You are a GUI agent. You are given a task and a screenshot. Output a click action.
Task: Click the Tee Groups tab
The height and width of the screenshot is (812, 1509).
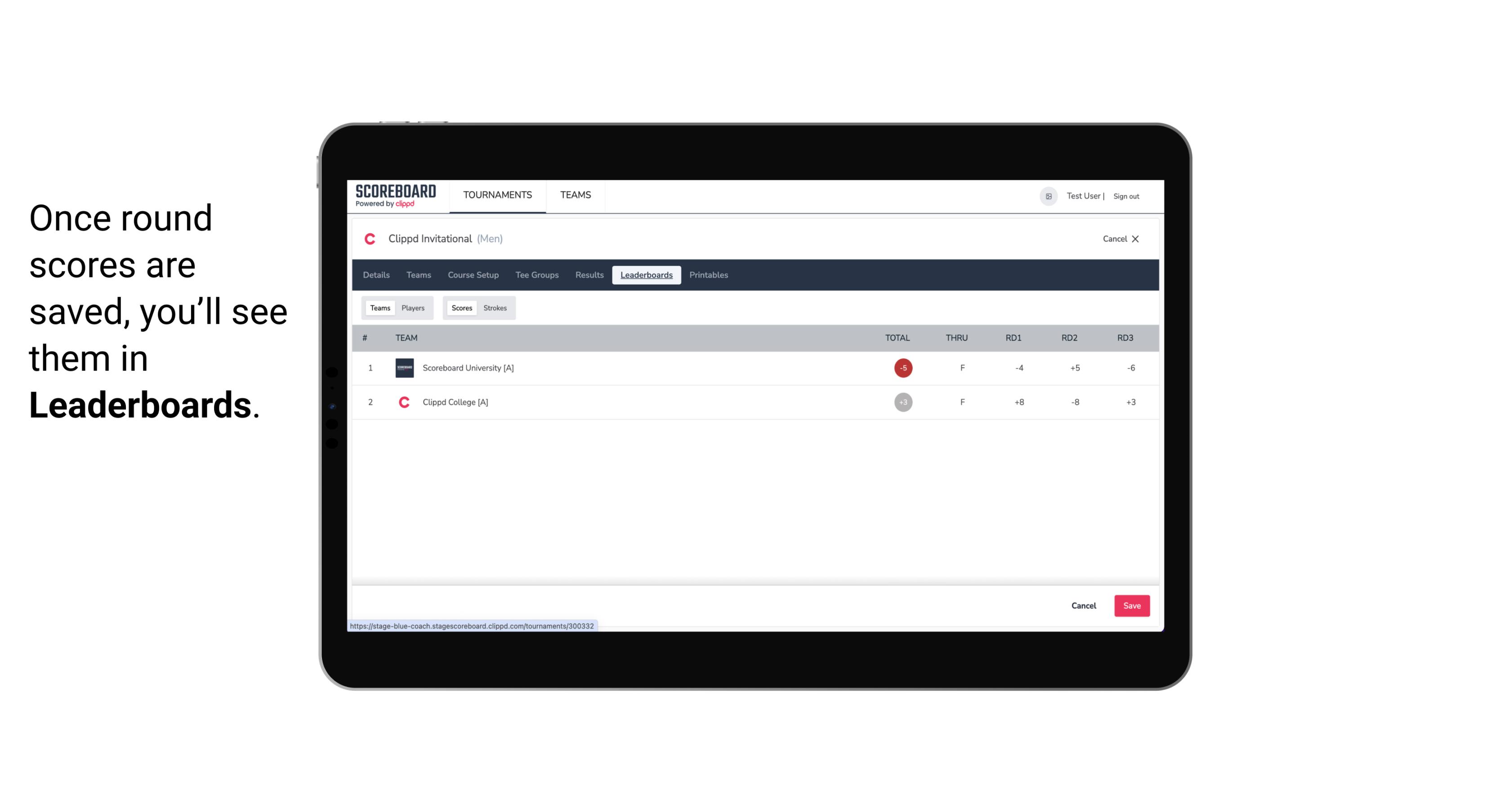(536, 275)
